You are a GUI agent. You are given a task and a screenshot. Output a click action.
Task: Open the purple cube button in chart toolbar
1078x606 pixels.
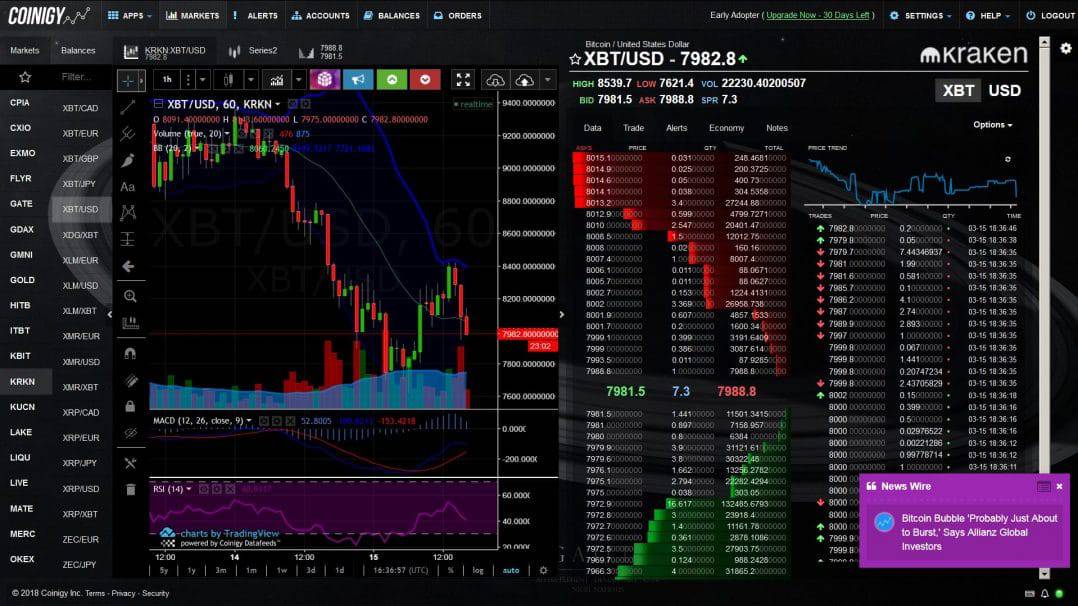324,80
